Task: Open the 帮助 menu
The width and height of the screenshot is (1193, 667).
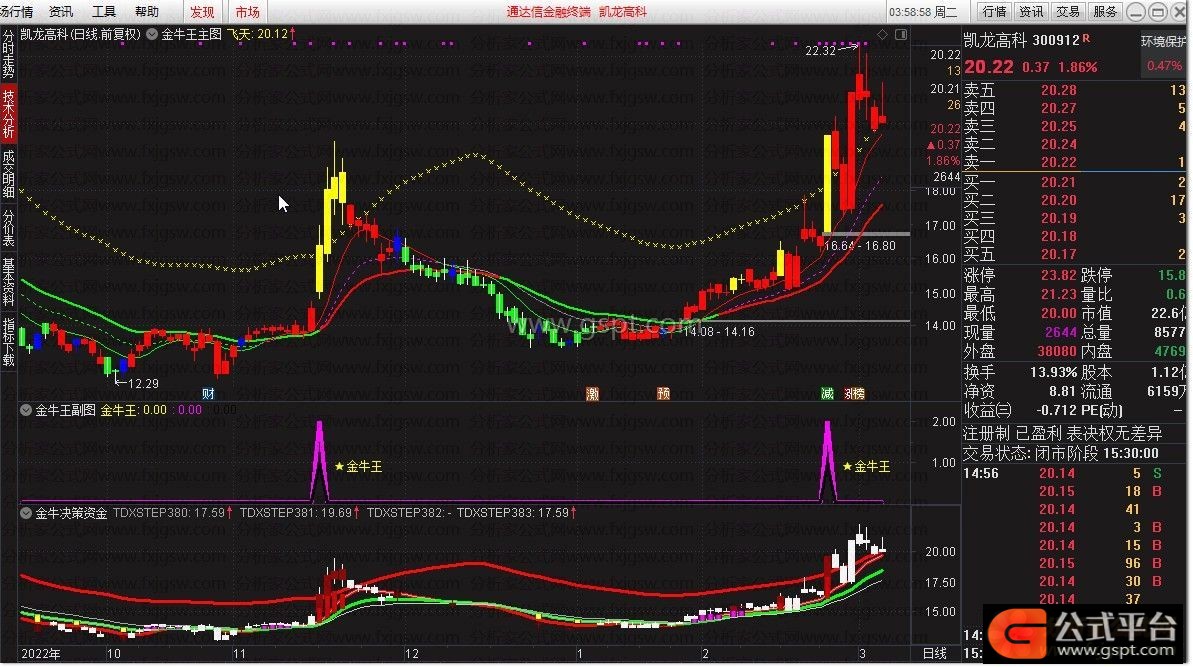Action: (x=147, y=11)
